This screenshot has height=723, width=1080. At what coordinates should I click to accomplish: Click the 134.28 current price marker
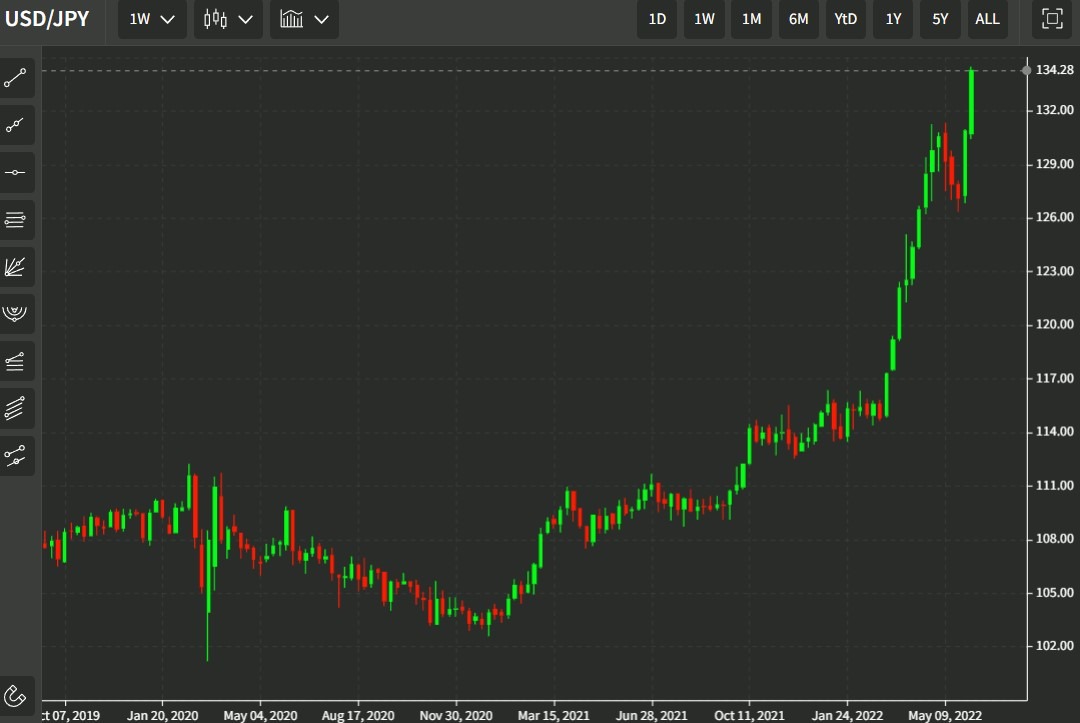click(x=1054, y=70)
